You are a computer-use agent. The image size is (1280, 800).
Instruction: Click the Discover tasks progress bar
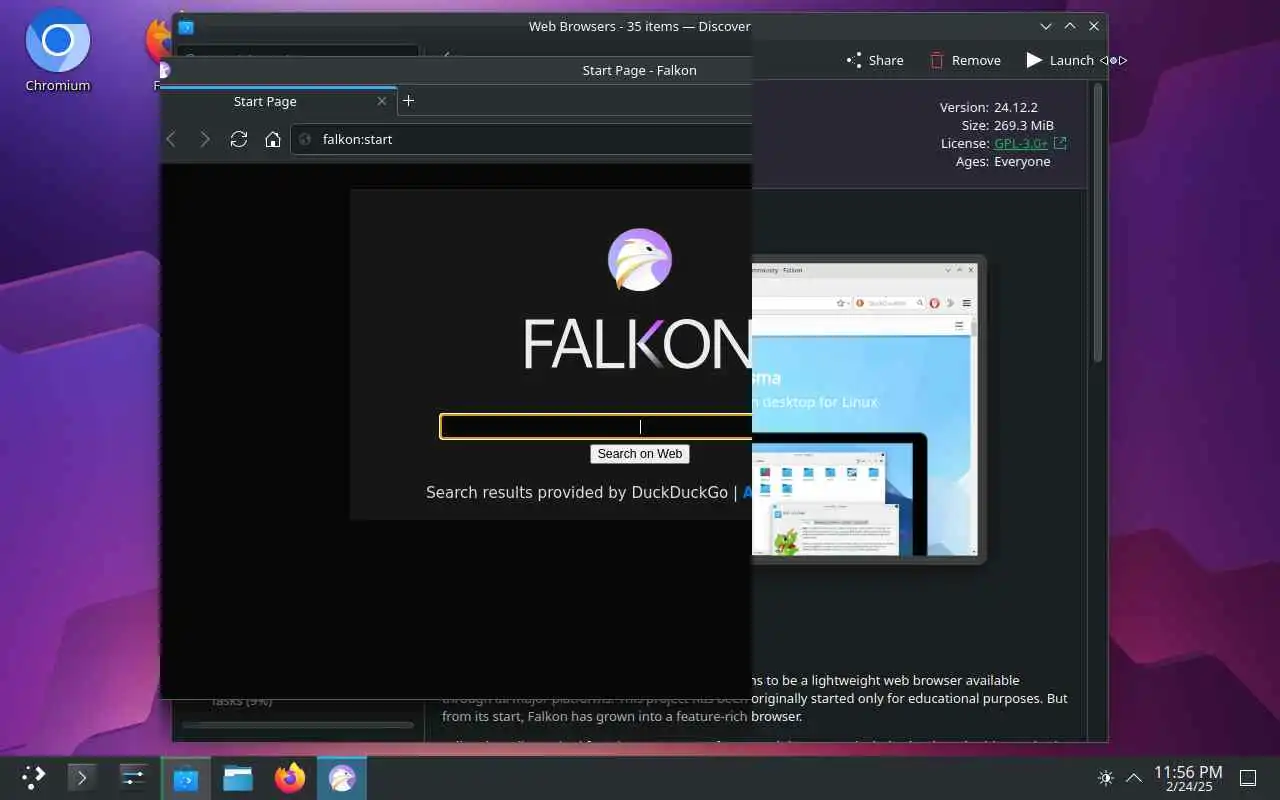coord(298,725)
